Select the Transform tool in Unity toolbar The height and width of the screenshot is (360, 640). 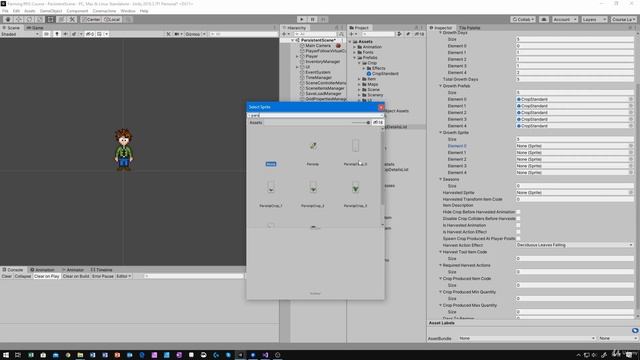click(61, 20)
